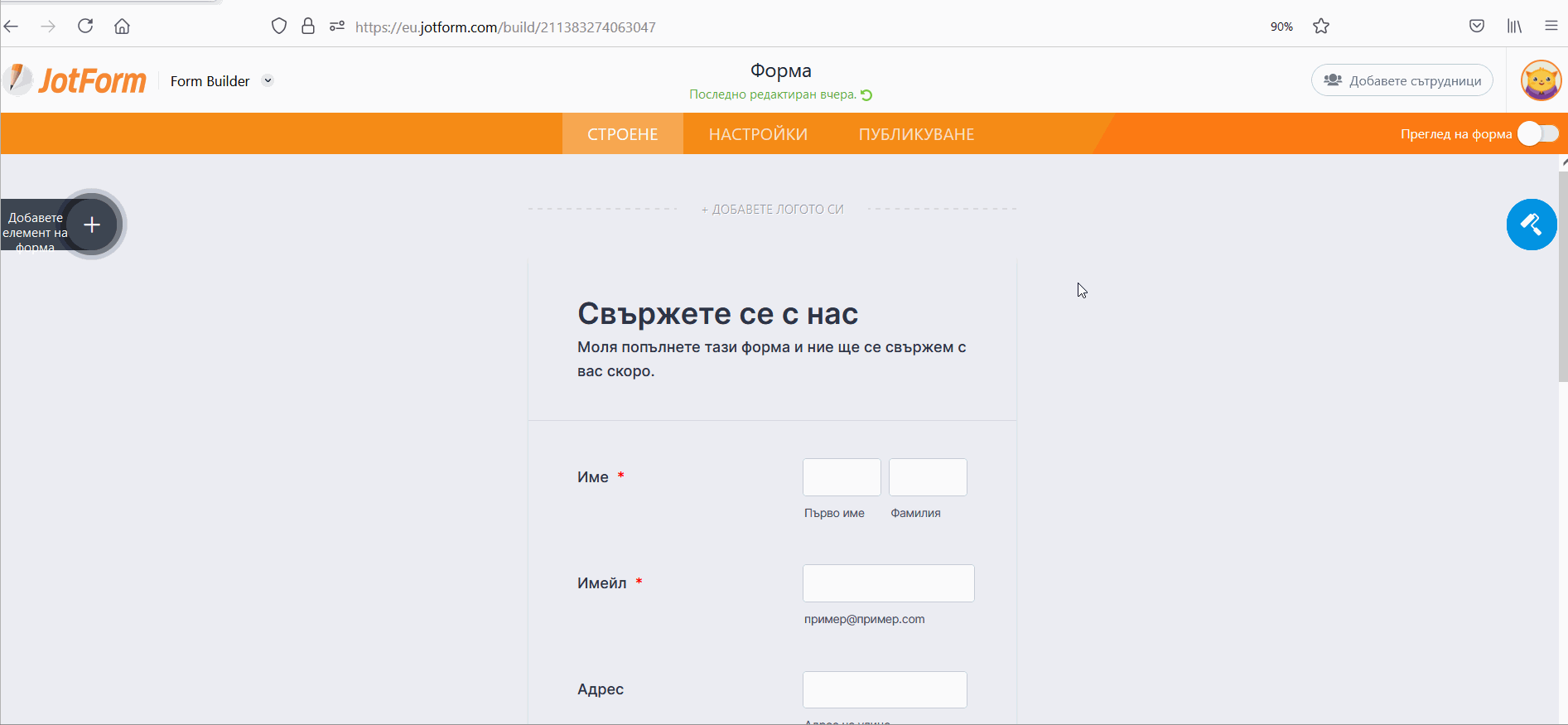Viewport: 1568px width, 725px height.
Task: Click the Добавете сътрудници button
Action: [1402, 80]
